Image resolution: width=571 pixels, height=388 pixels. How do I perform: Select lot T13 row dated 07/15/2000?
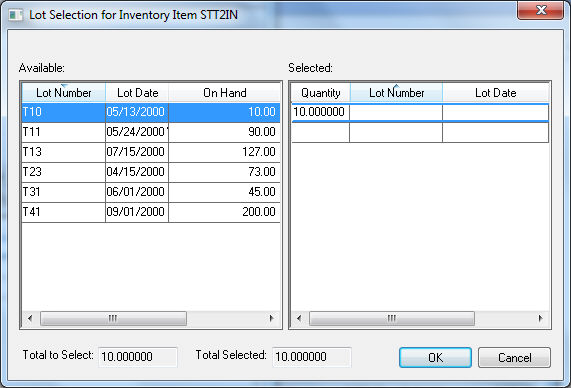click(x=151, y=152)
